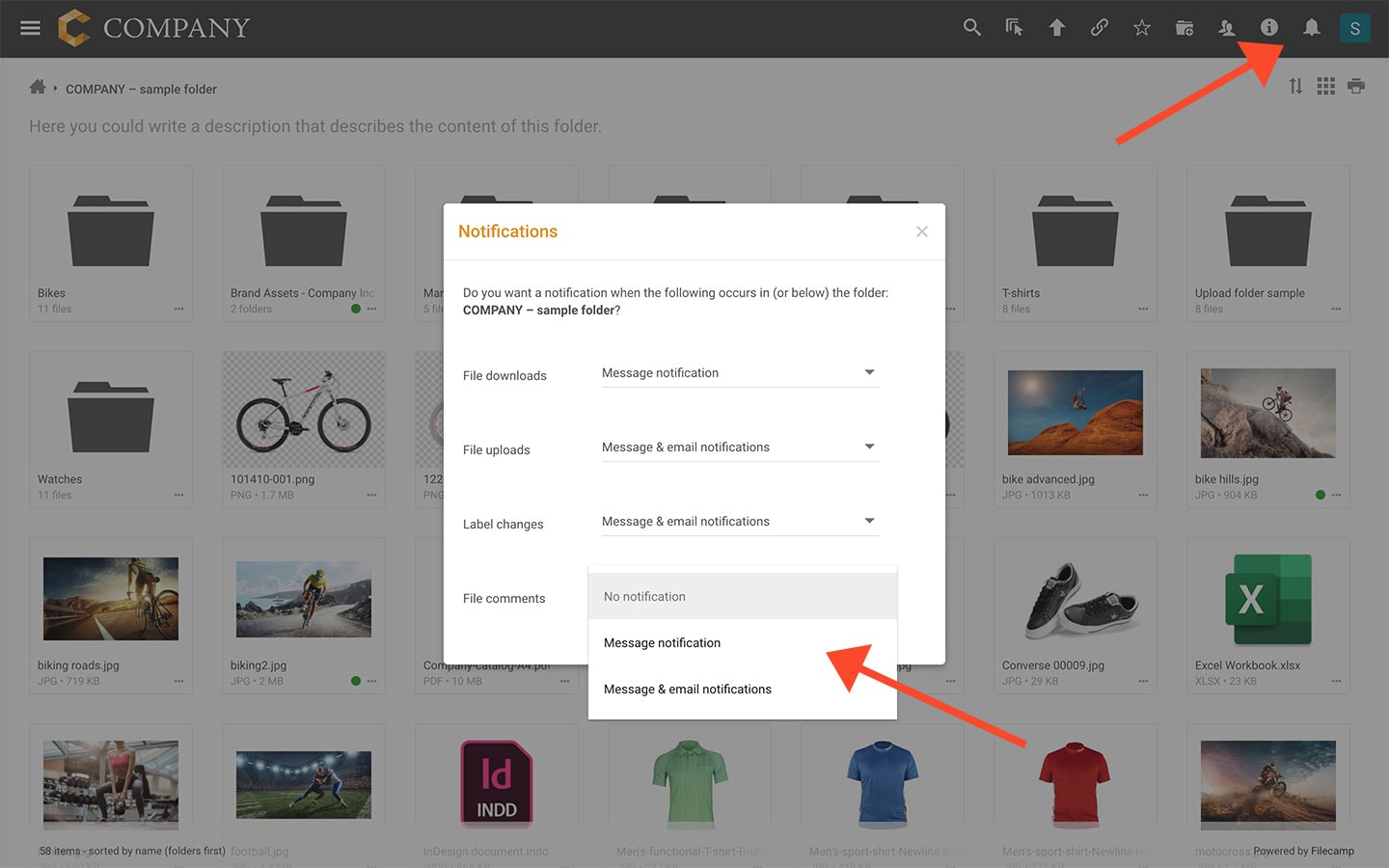The width and height of the screenshot is (1389, 868).
Task: Close the Notifications dialog
Action: [921, 231]
